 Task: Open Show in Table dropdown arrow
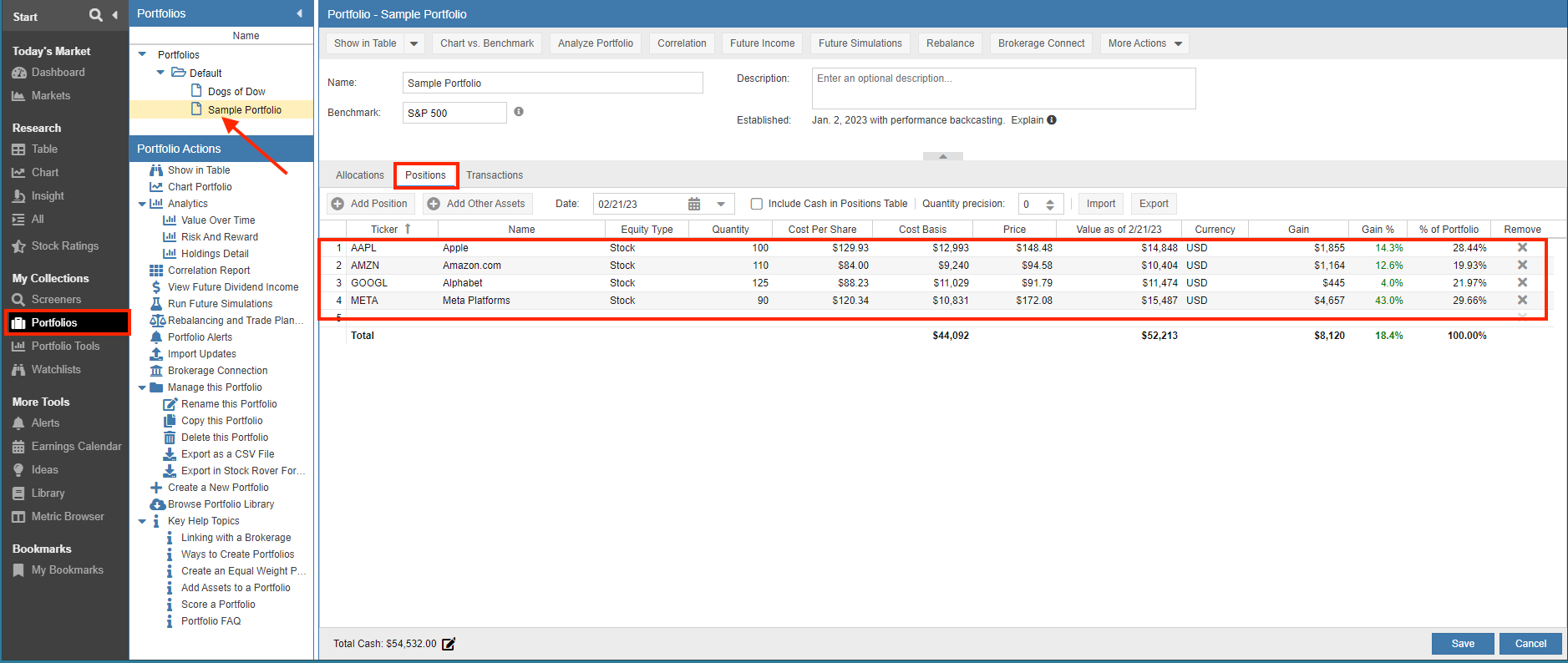point(414,43)
